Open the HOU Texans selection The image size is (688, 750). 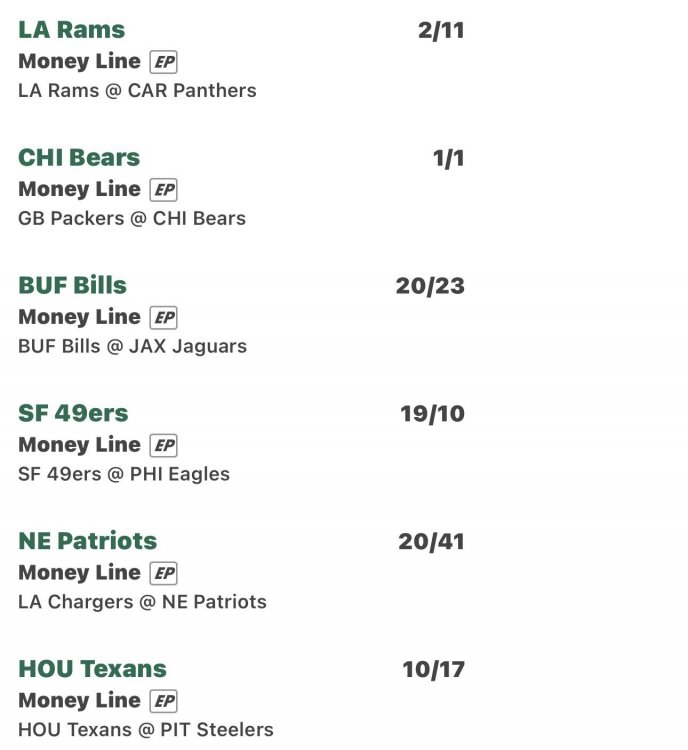[92, 670]
